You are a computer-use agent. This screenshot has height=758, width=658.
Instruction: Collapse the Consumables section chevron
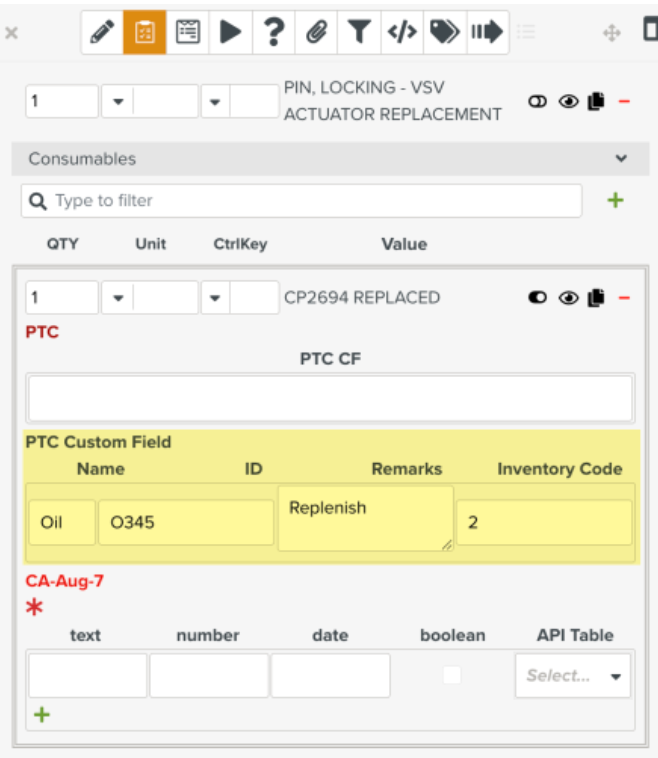pos(621,159)
